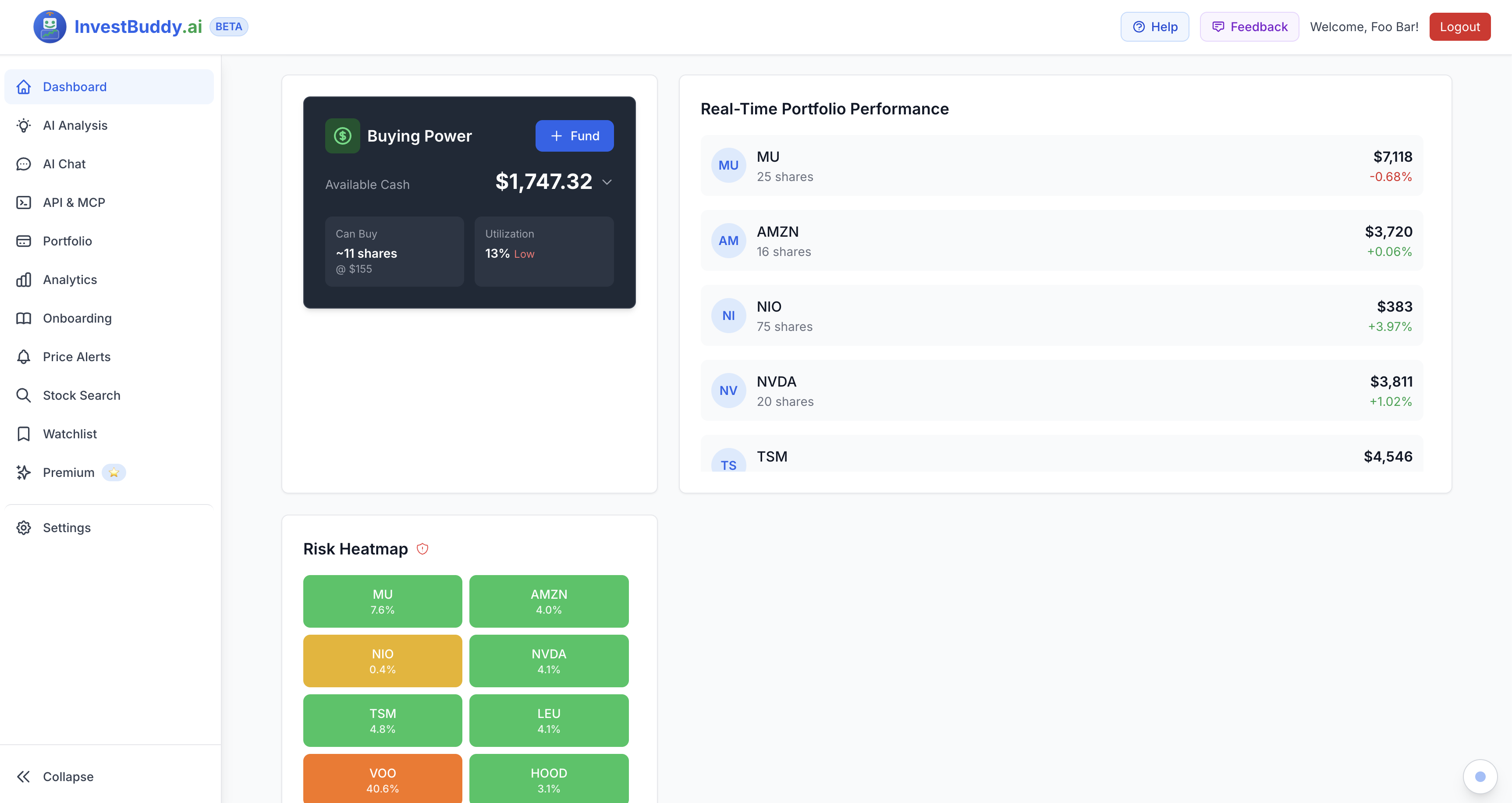This screenshot has height=803, width=1512.
Task: Select the Stock Search magnifier icon
Action: click(24, 395)
